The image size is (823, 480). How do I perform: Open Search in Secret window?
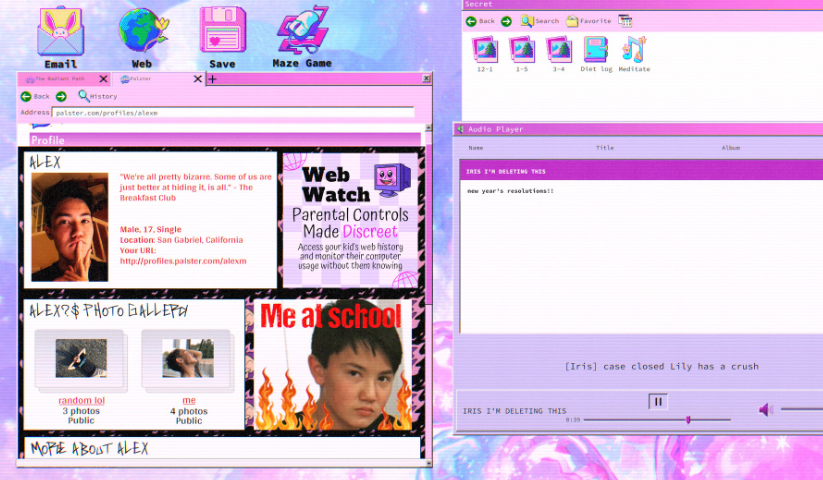[x=540, y=21]
